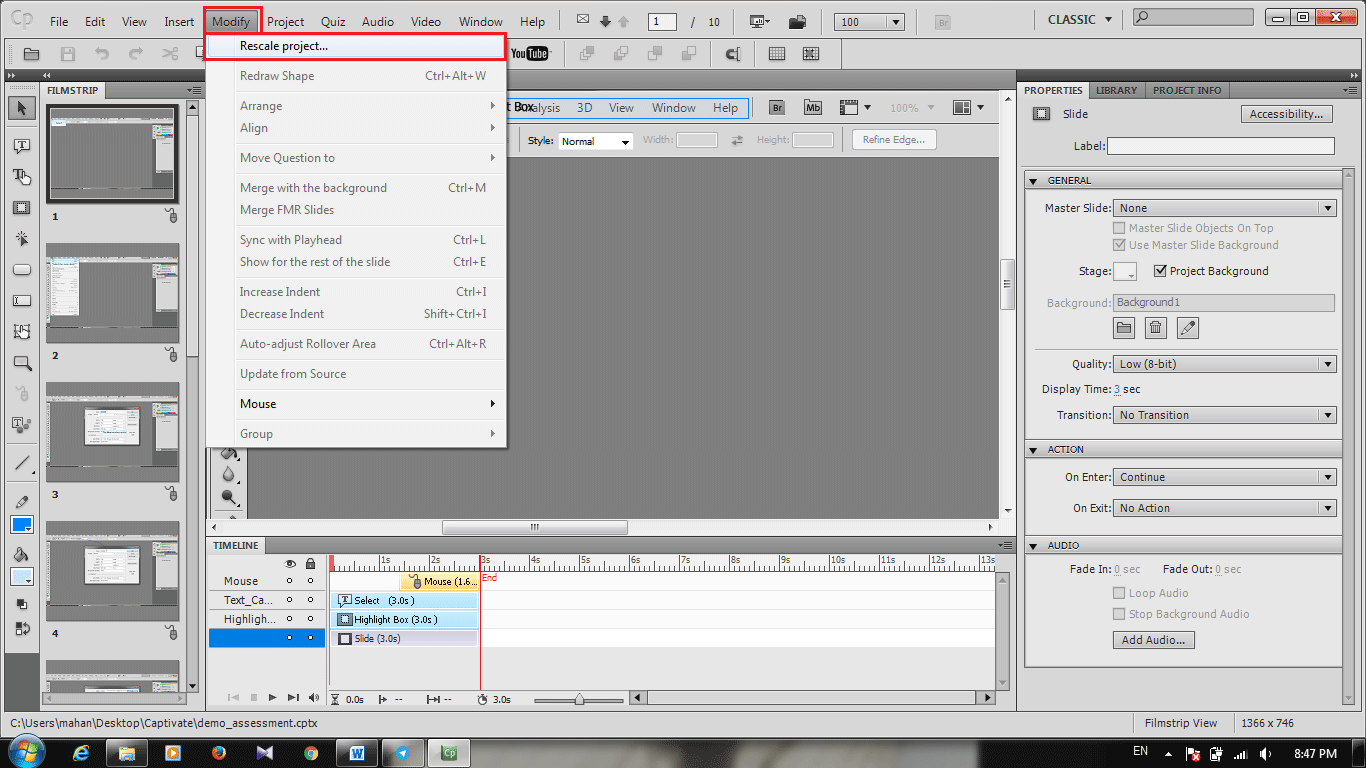Click the blue stroke color swatch
Screen dimensions: 1366x768
[x=22, y=525]
